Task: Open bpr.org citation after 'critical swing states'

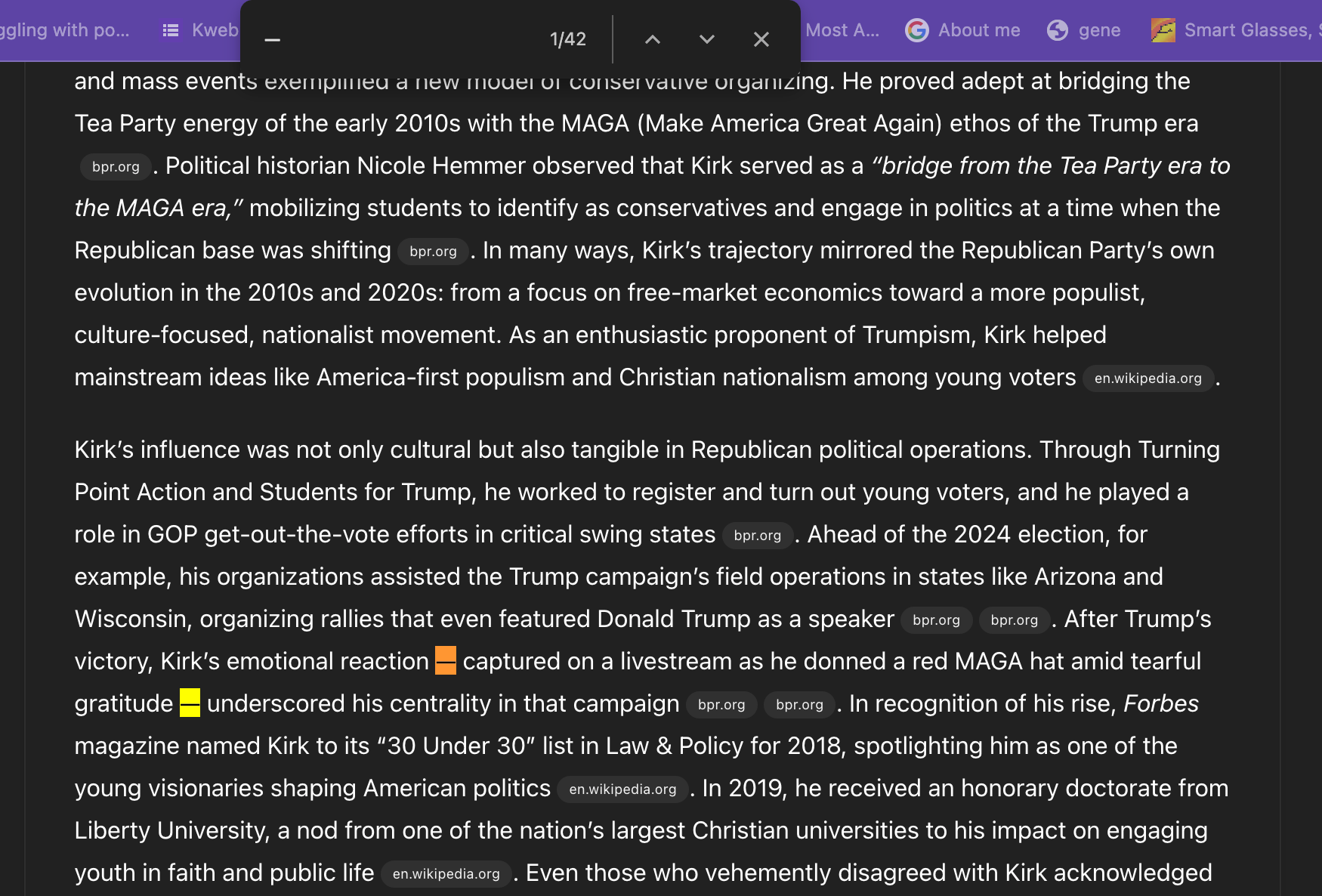Action: (x=757, y=536)
